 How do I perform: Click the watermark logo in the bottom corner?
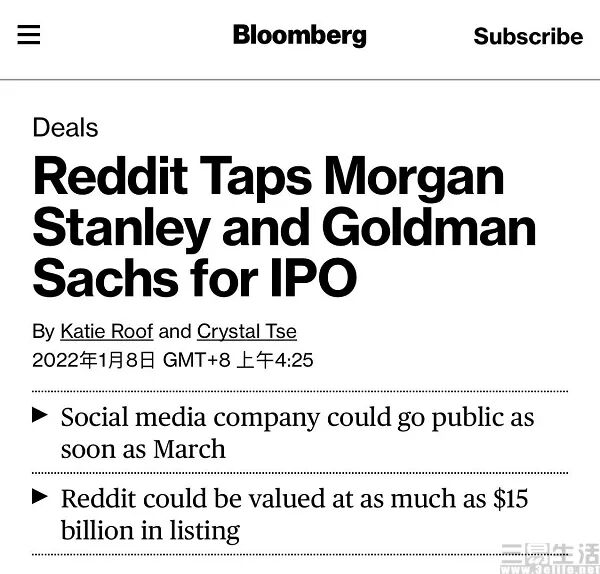pos(550,558)
